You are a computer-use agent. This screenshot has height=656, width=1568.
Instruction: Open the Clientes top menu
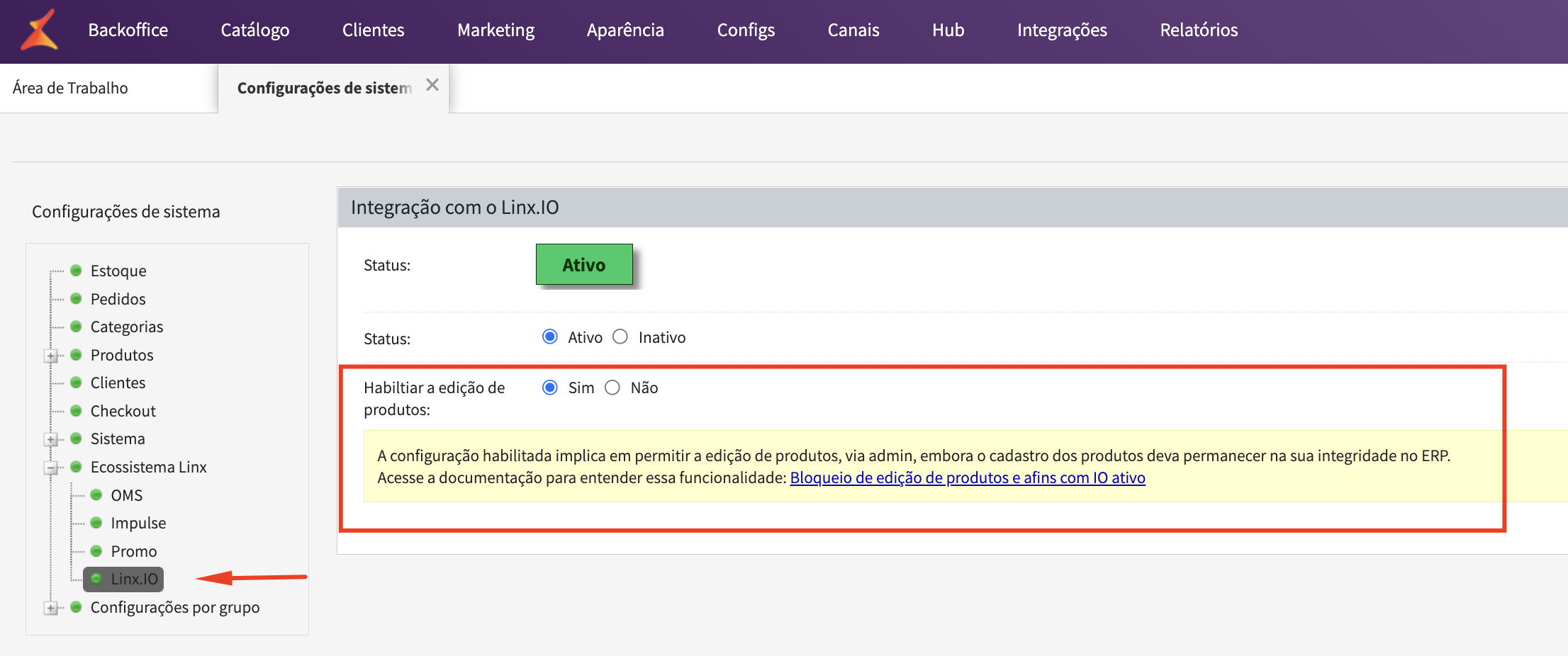[x=374, y=30]
